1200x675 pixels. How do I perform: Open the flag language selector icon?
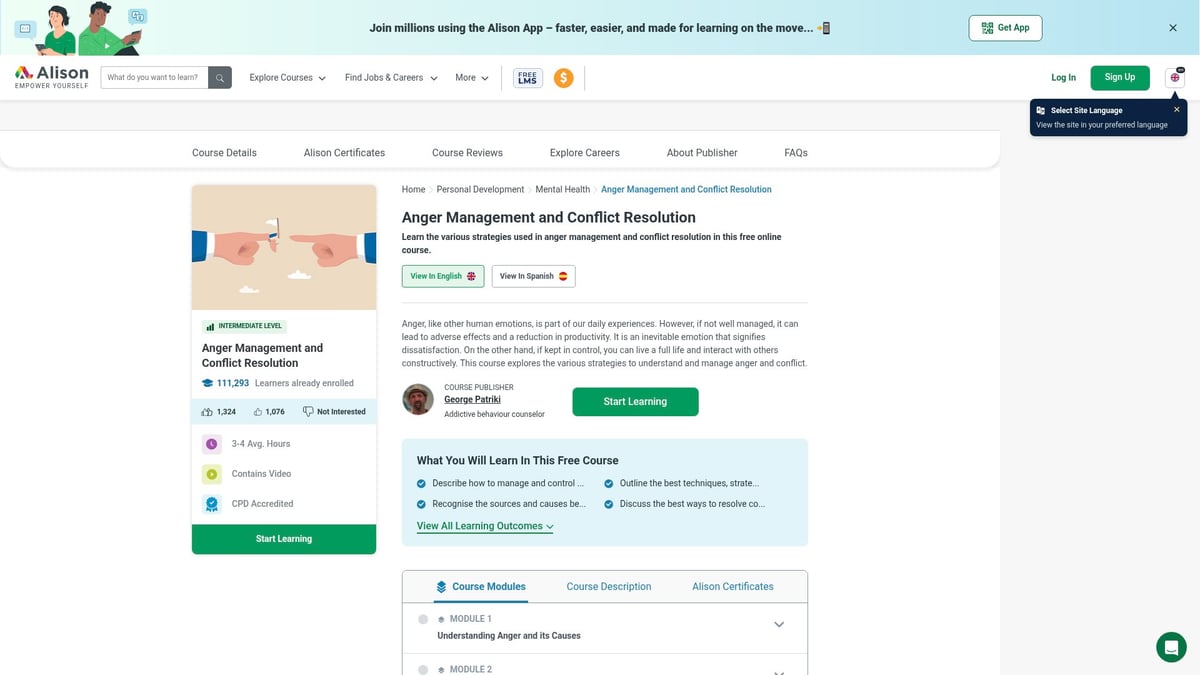1174,76
